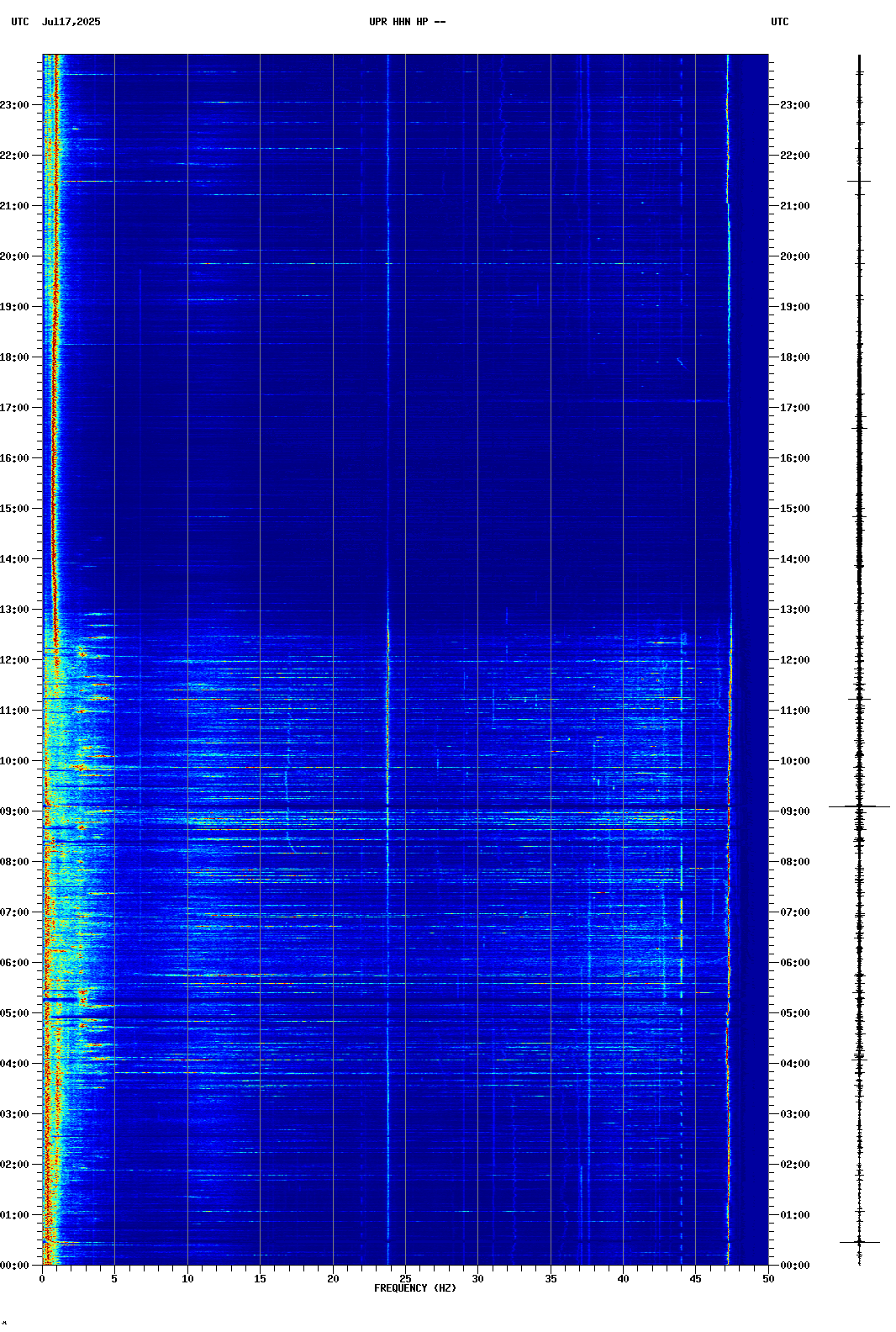The height and width of the screenshot is (1332, 896).
Task: Click the 5 Hz tick label on the frequency axis
Action: click(x=114, y=1279)
